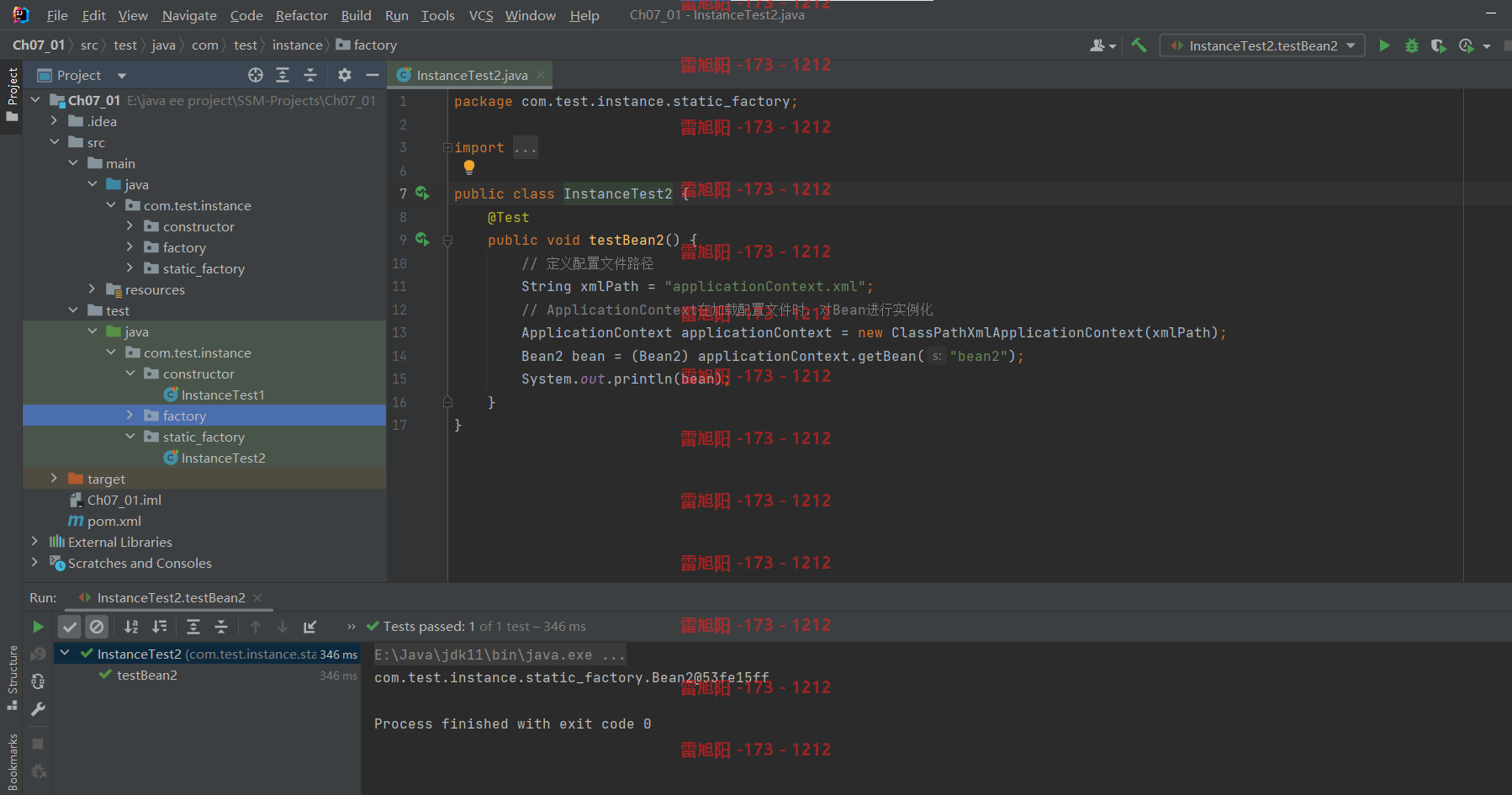
Task: Sort test results by duration
Action: tap(159, 627)
